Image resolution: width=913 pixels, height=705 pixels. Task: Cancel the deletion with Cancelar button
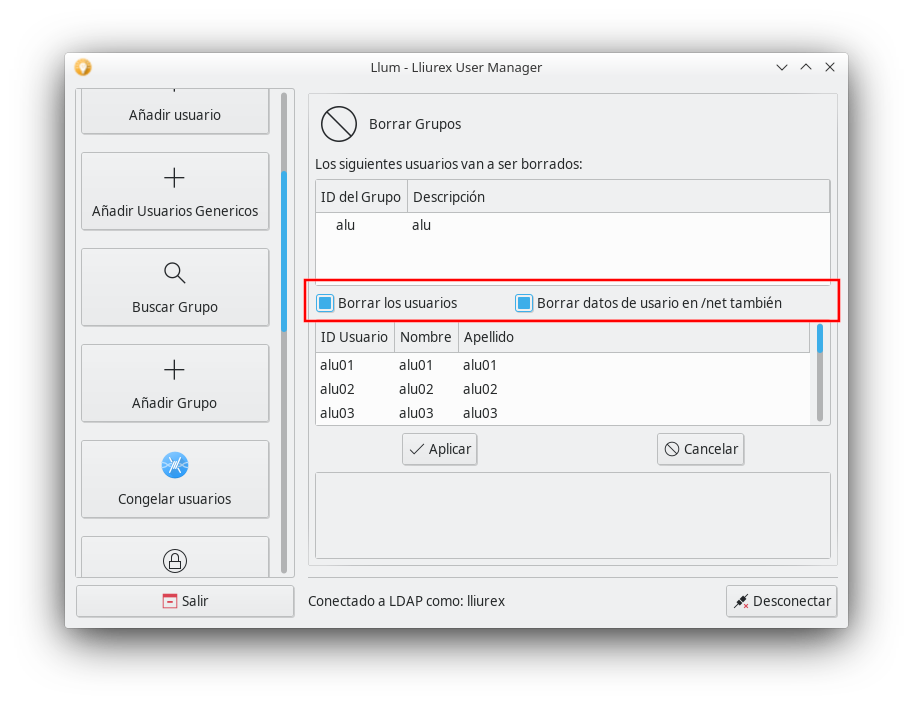tap(700, 449)
